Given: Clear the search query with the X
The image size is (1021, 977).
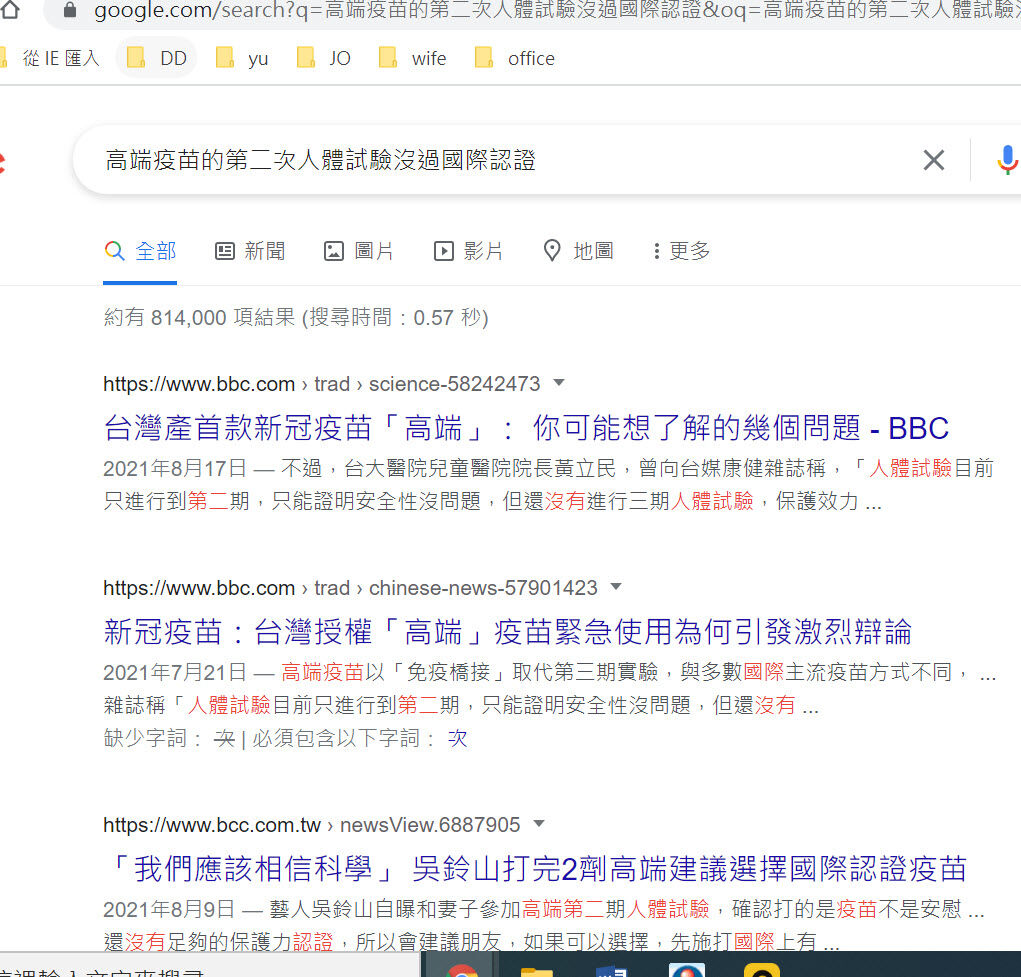Looking at the screenshot, I should pos(934,160).
